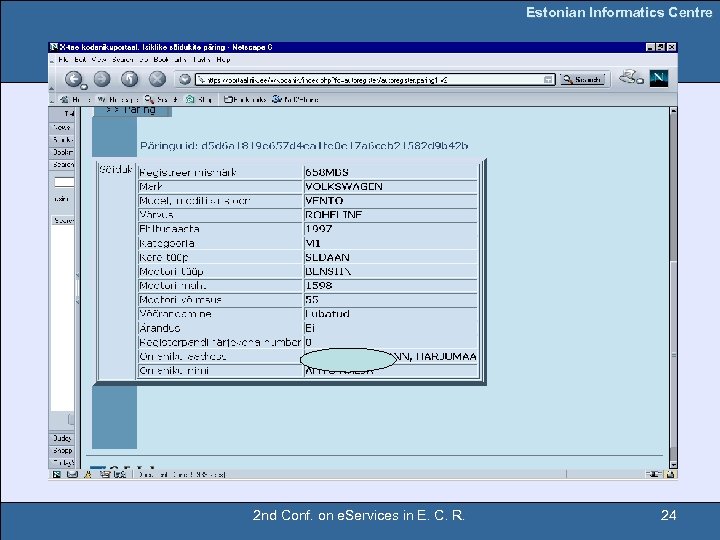Go back with the Back arrow button
Image resolution: width=720 pixels, height=540 pixels.
coord(73,79)
